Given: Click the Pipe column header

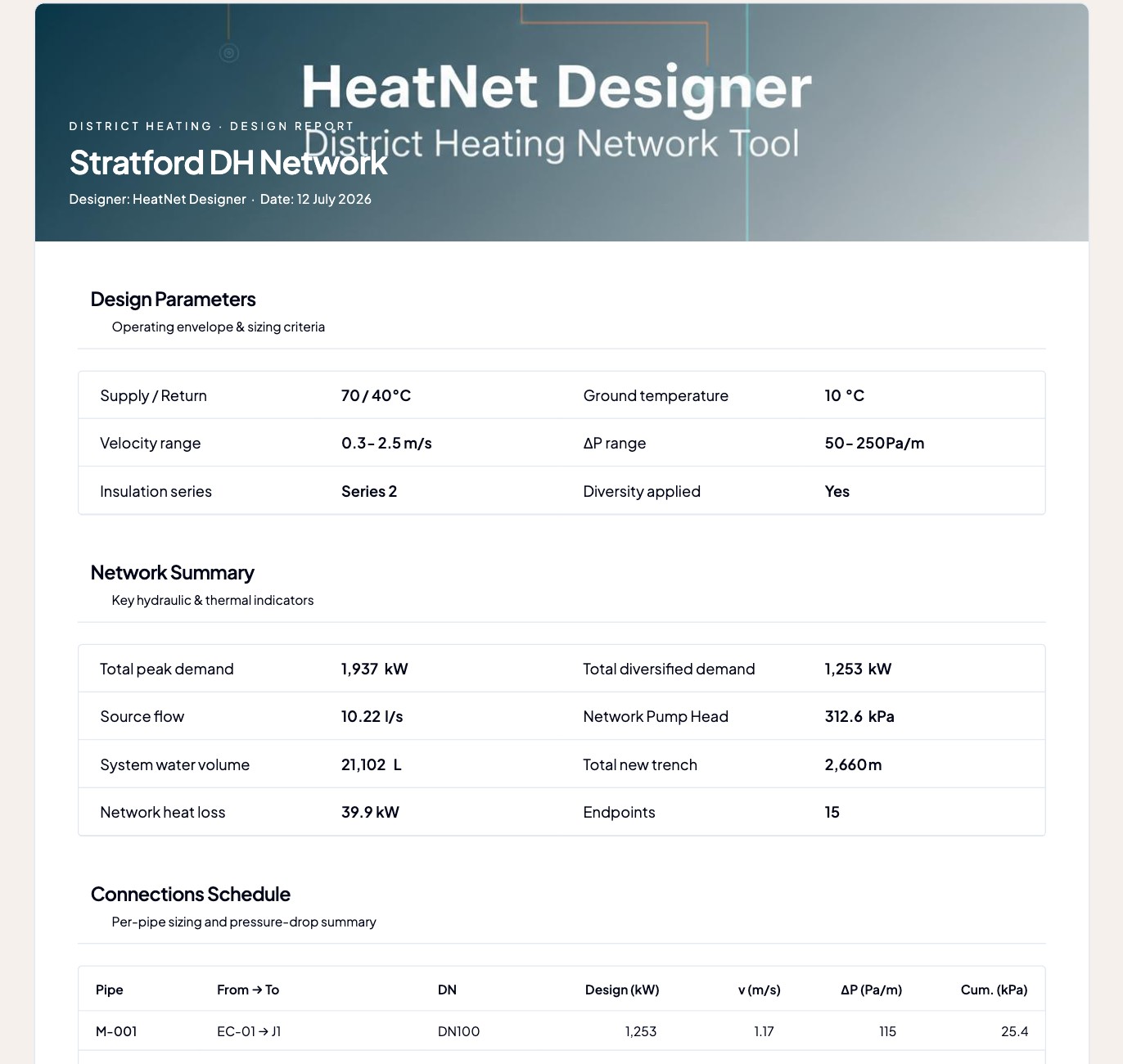Looking at the screenshot, I should [110, 990].
